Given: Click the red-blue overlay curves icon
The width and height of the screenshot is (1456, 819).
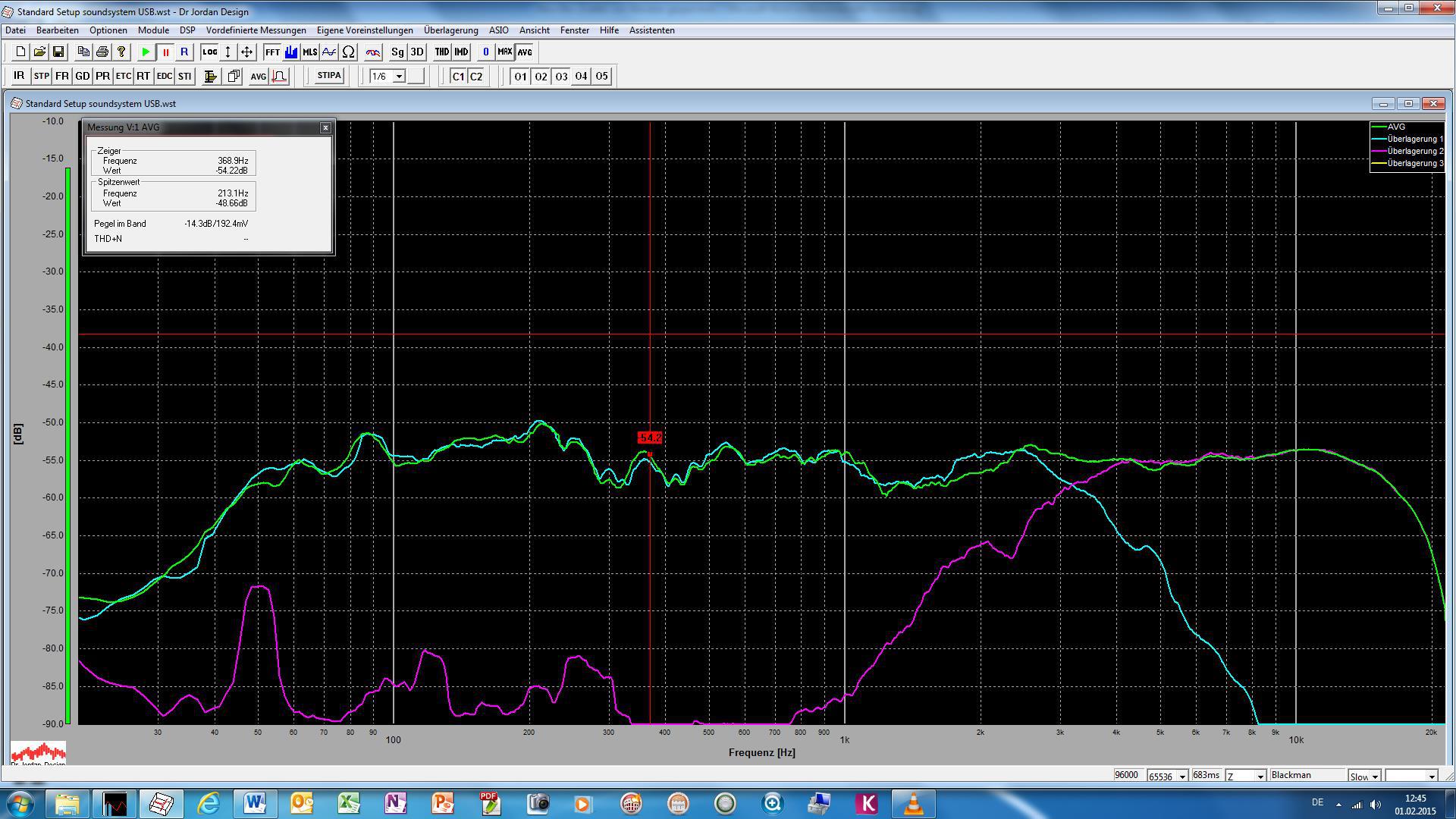Looking at the screenshot, I should (373, 52).
